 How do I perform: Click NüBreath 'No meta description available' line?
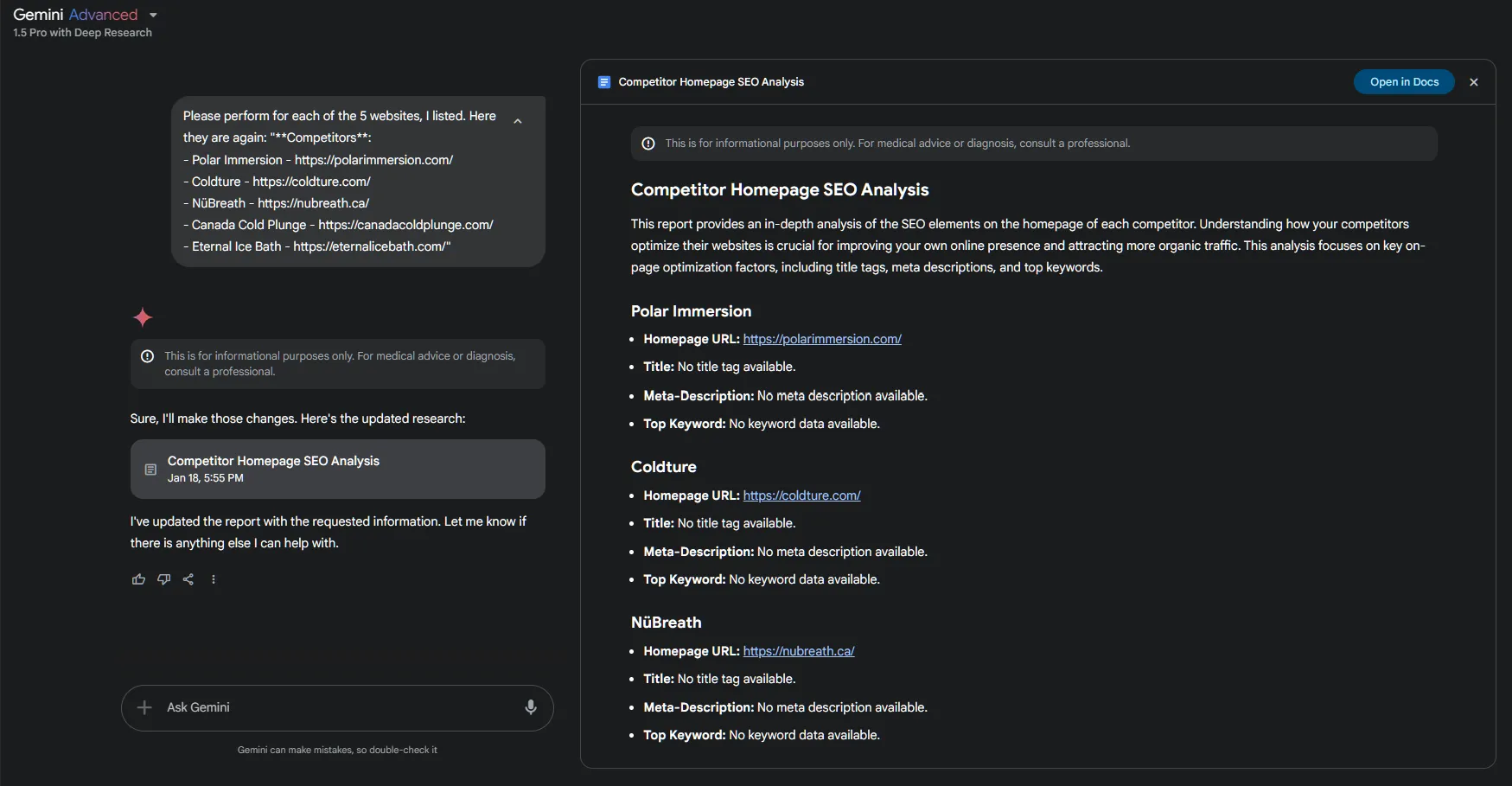coord(785,707)
